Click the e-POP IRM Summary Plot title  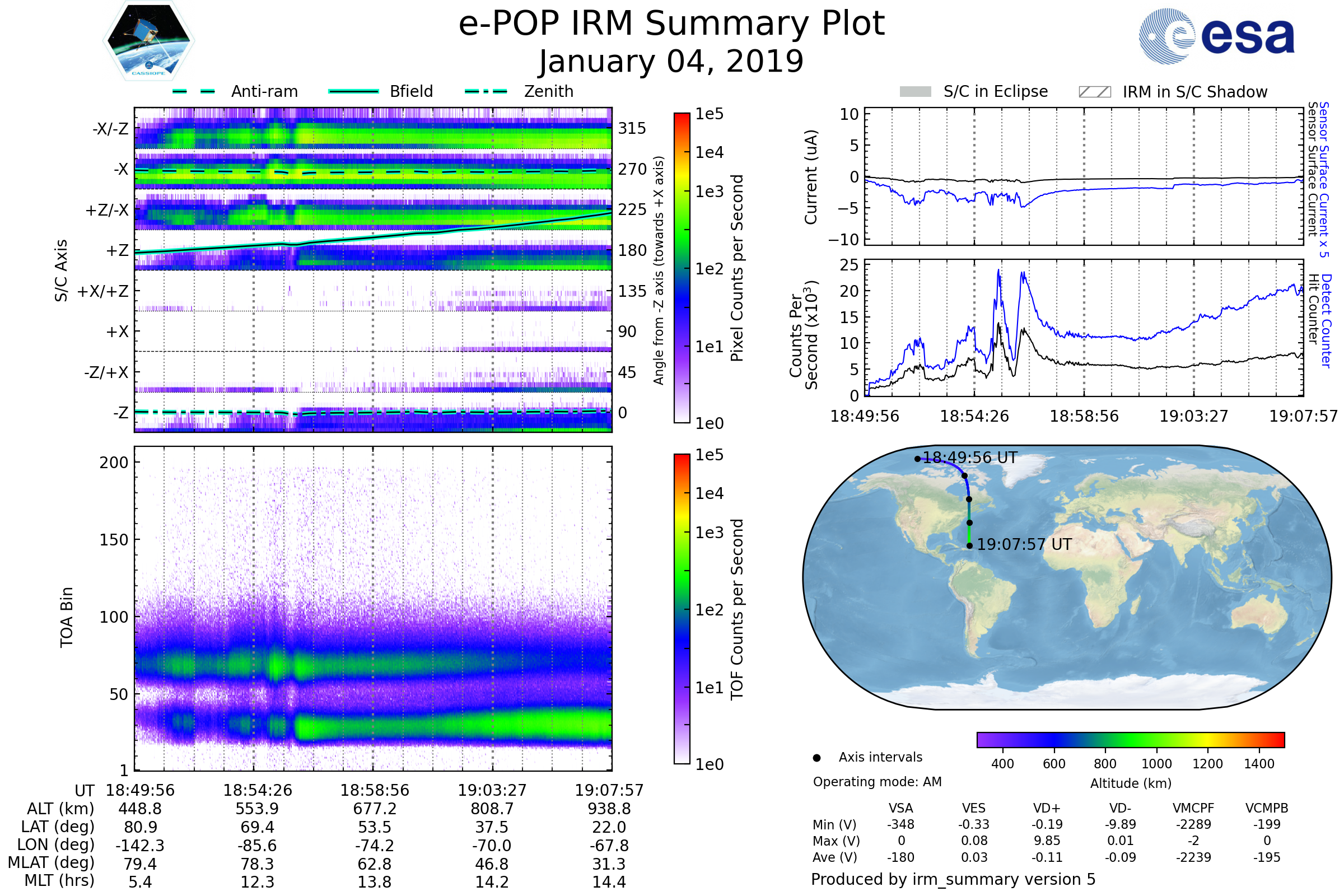pyautogui.click(x=671, y=24)
